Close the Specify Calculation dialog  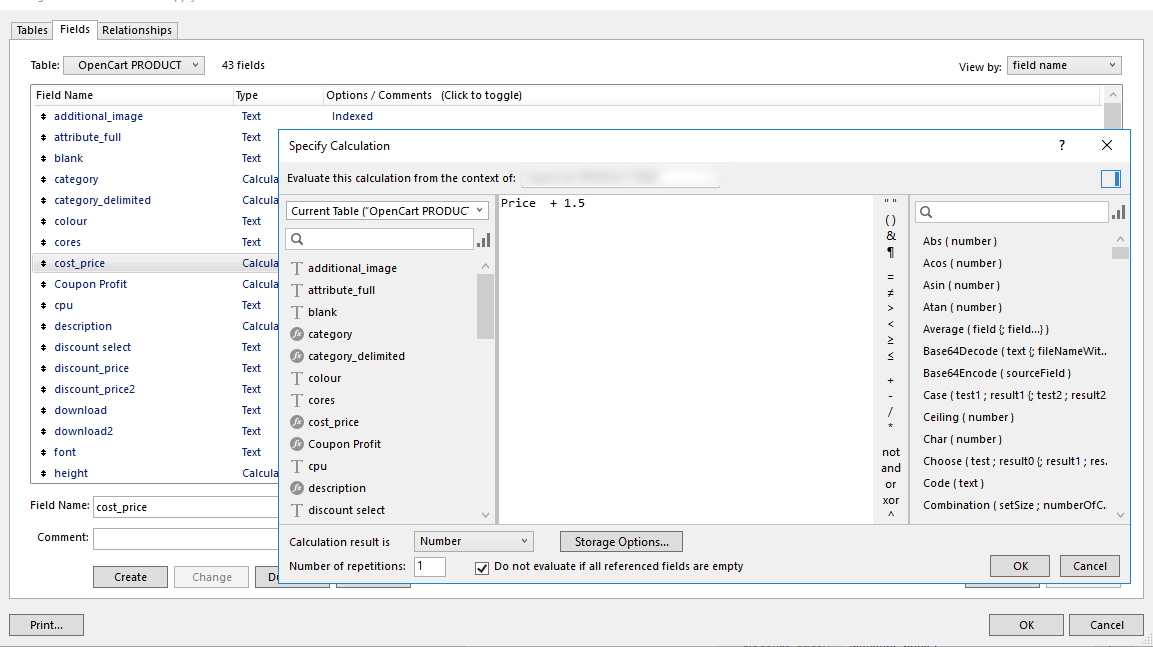pyautogui.click(x=1107, y=146)
